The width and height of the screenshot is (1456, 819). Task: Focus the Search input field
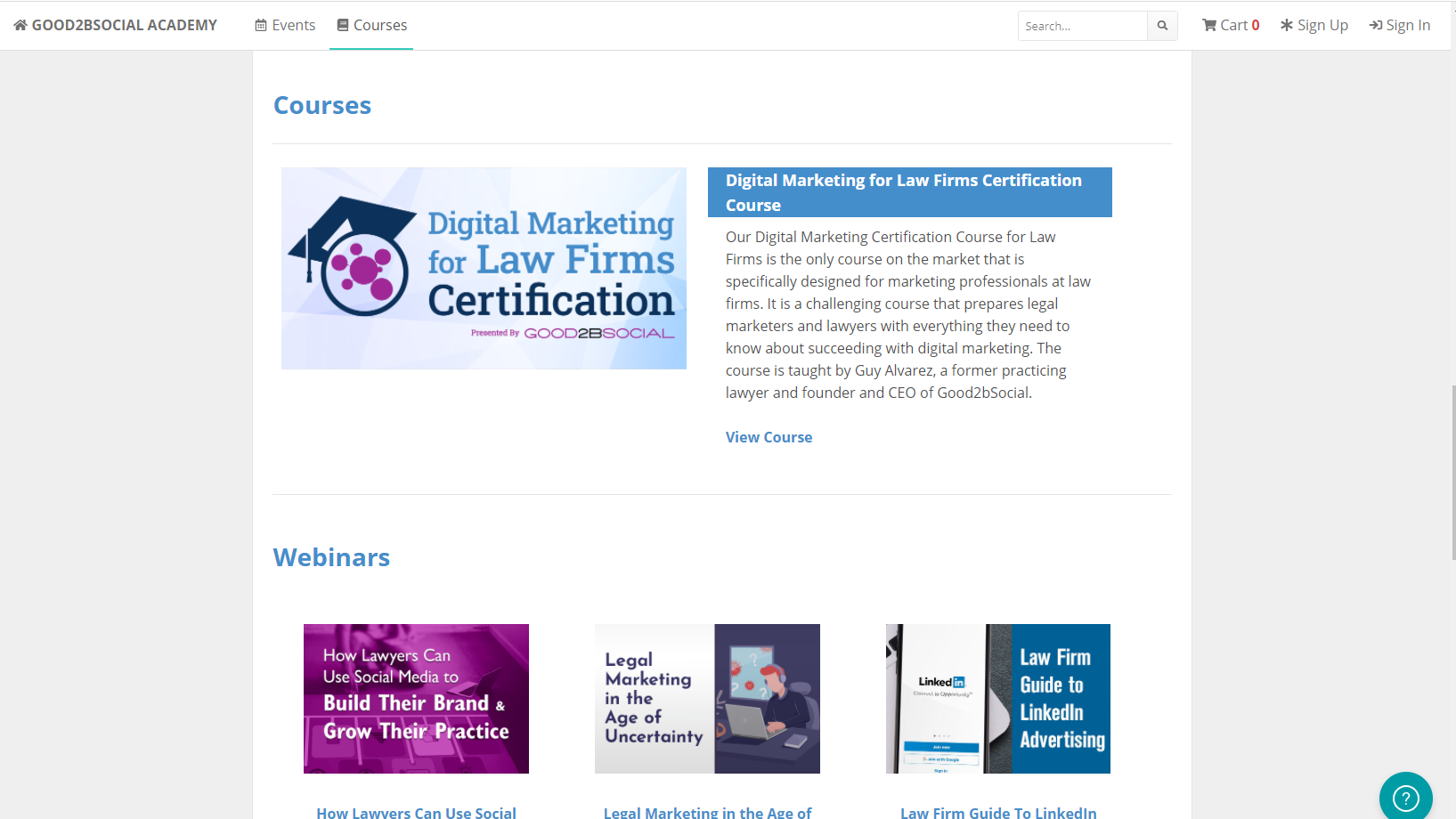(x=1082, y=26)
